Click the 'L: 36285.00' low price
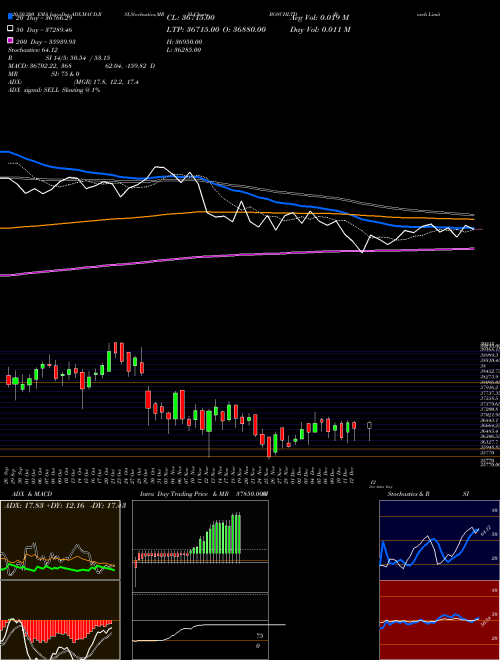 coord(184,50)
